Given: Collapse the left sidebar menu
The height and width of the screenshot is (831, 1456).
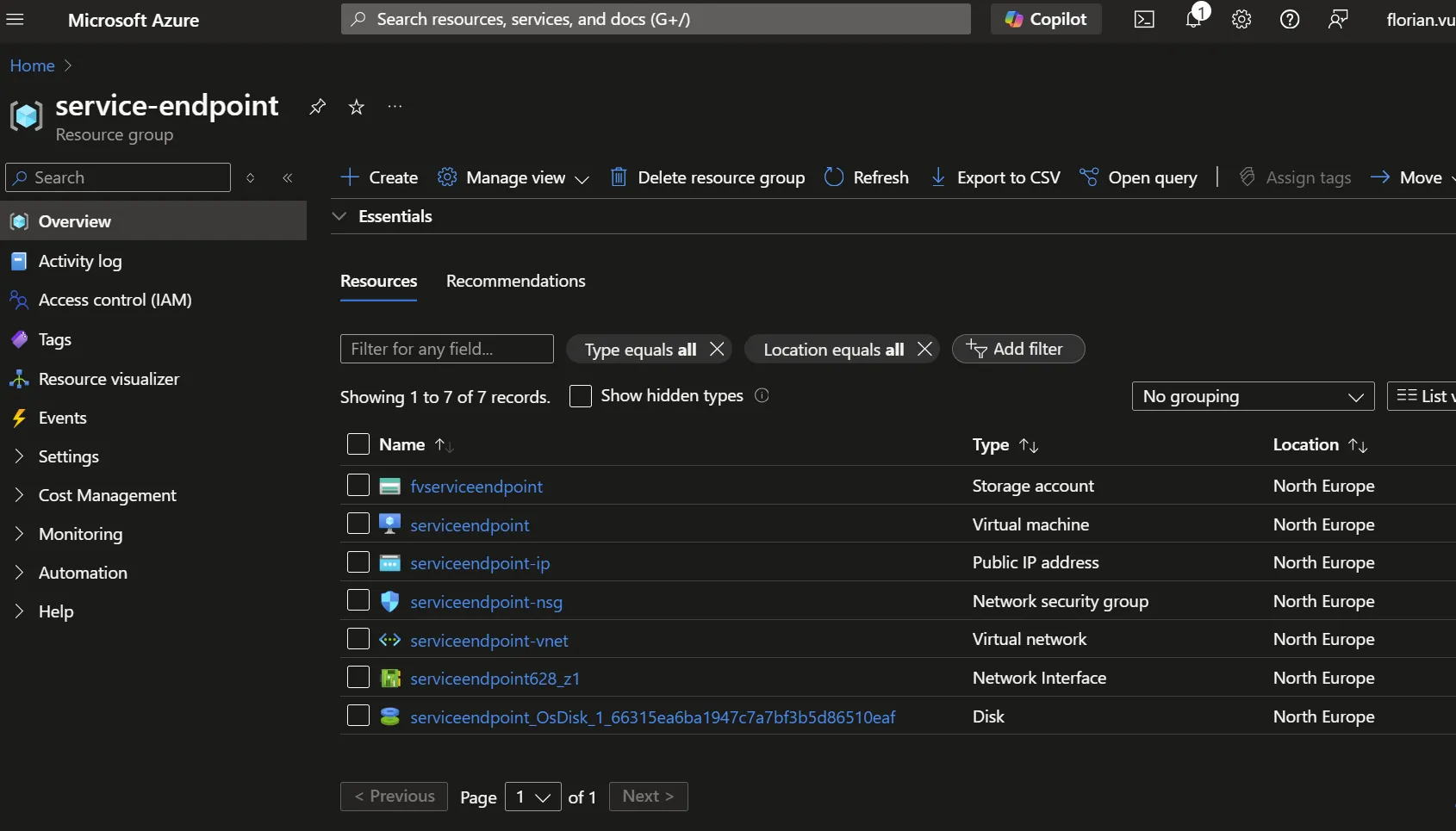Looking at the screenshot, I should point(288,177).
